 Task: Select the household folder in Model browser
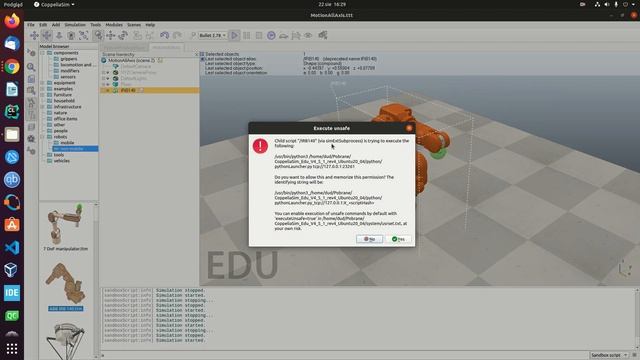click(x=64, y=100)
